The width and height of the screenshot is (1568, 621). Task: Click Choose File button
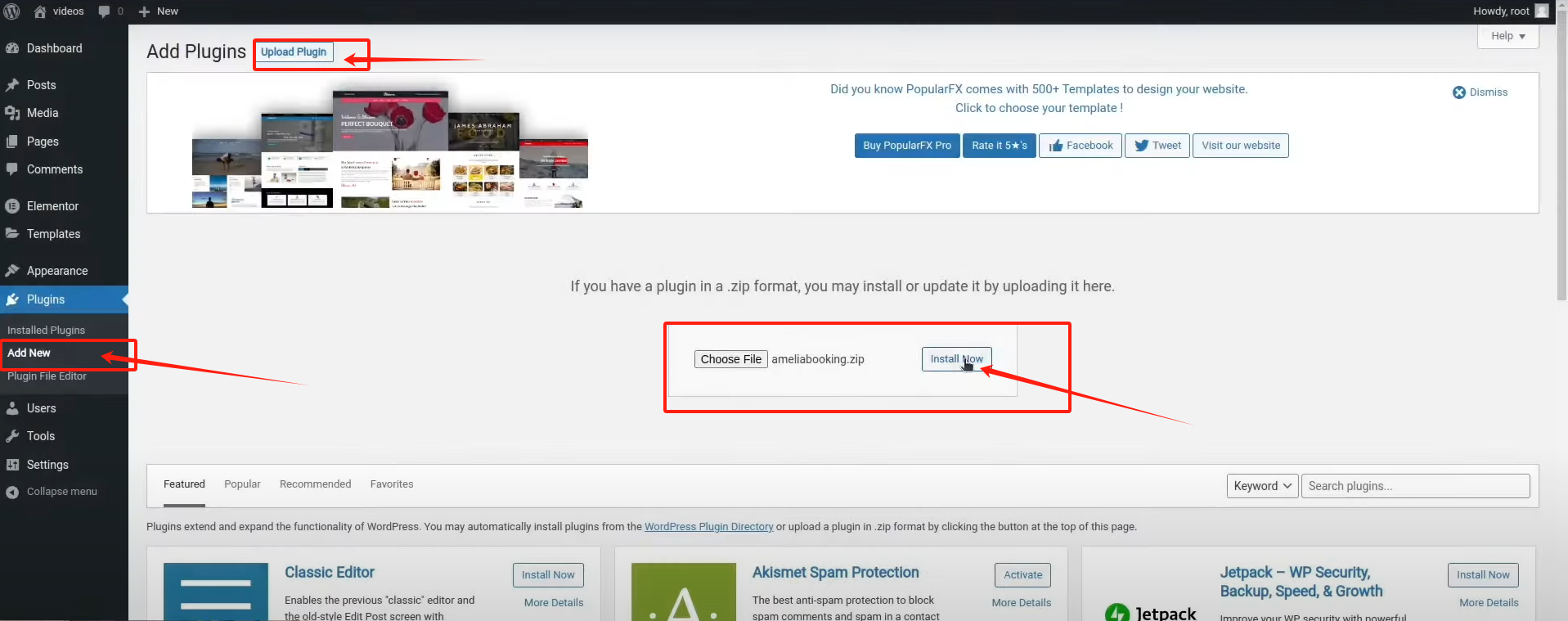[731, 359]
